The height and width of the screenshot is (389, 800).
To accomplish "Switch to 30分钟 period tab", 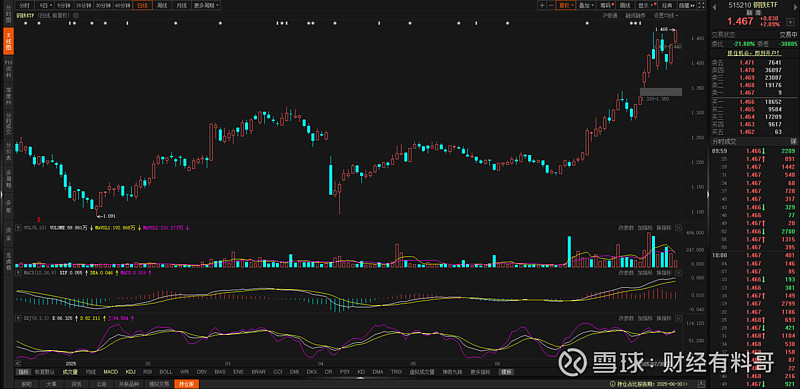I will 103,5.
